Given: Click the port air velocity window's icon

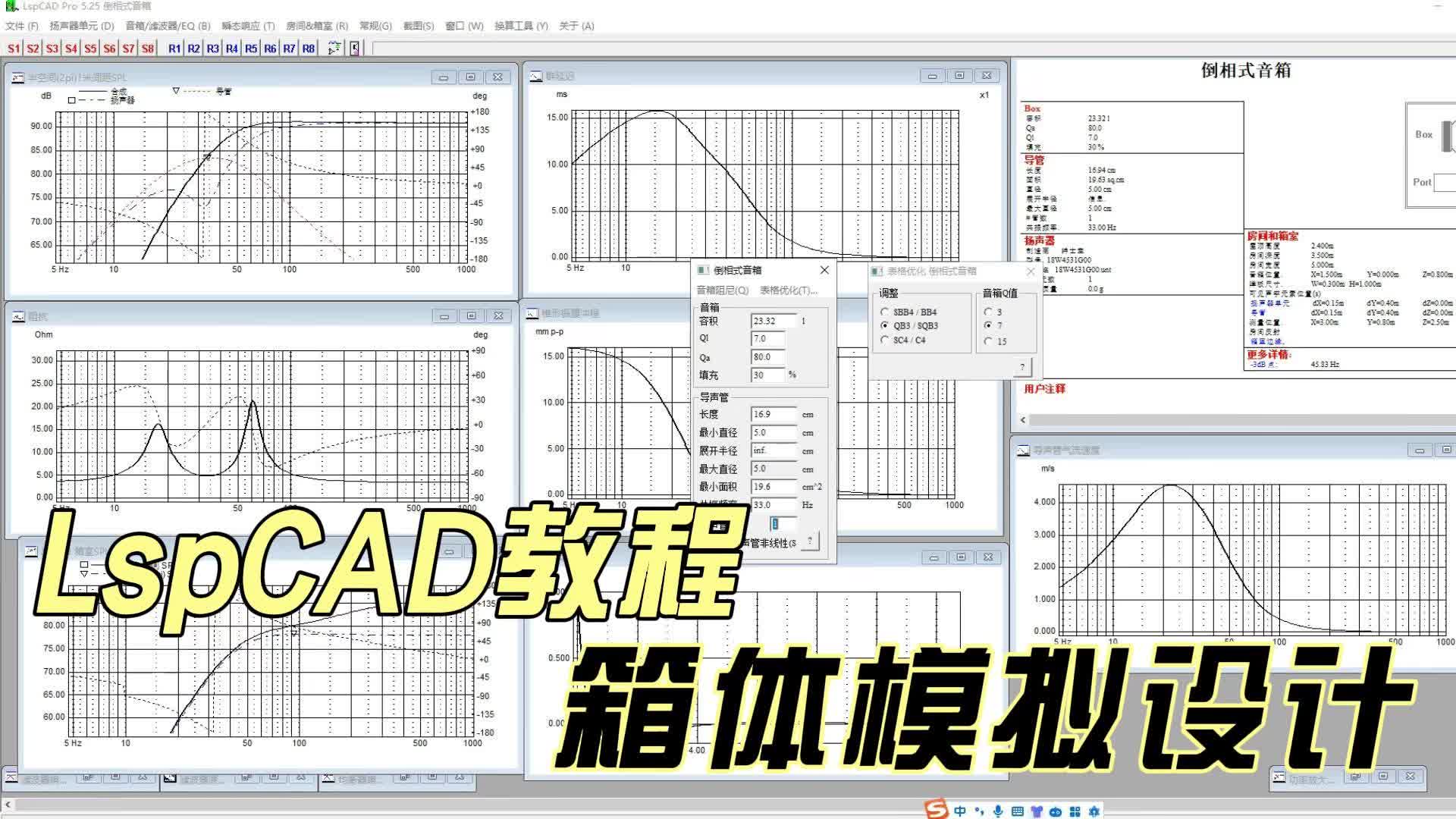Looking at the screenshot, I should click(1023, 450).
